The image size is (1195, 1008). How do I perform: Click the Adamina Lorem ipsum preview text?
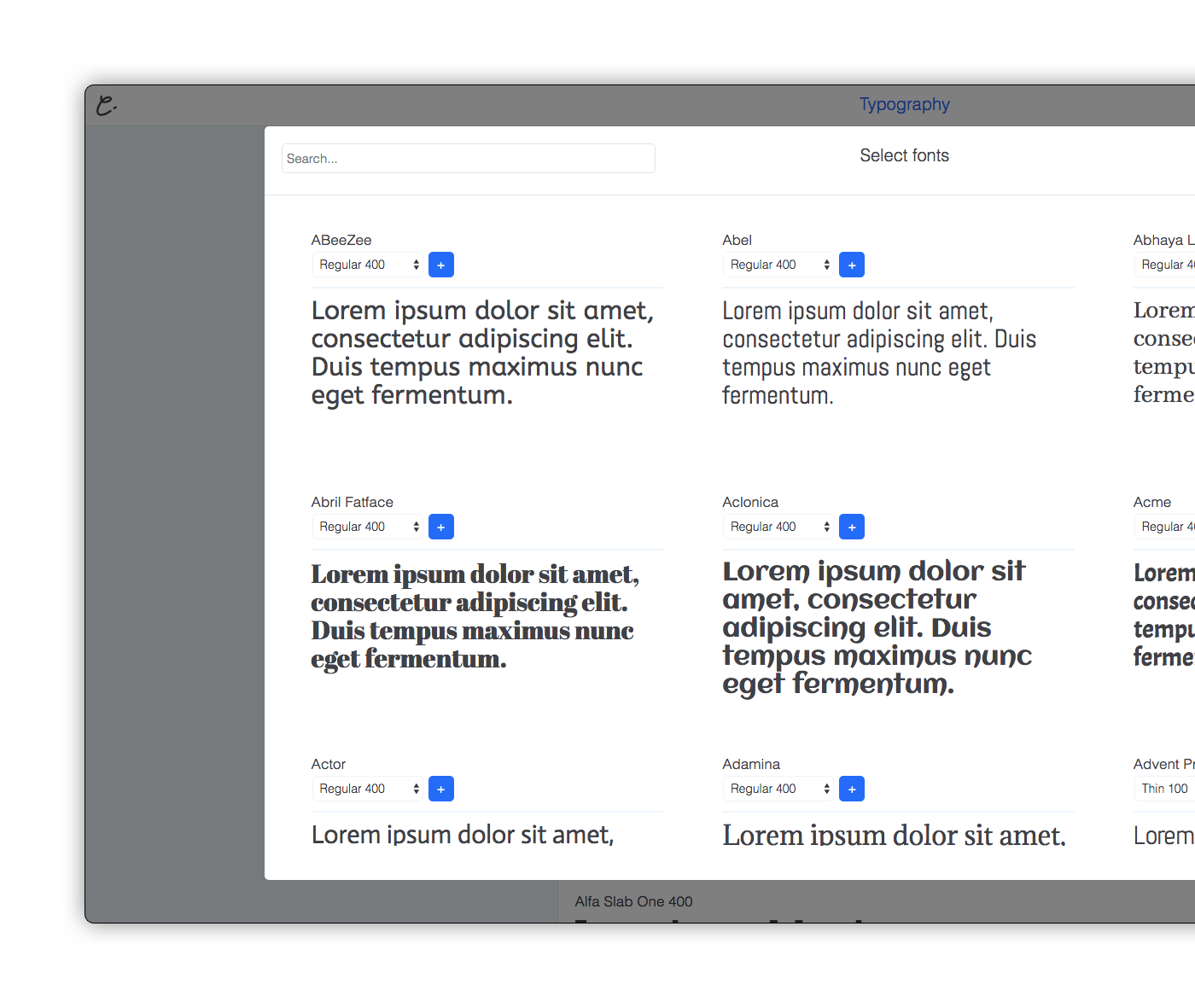pyautogui.click(x=895, y=834)
